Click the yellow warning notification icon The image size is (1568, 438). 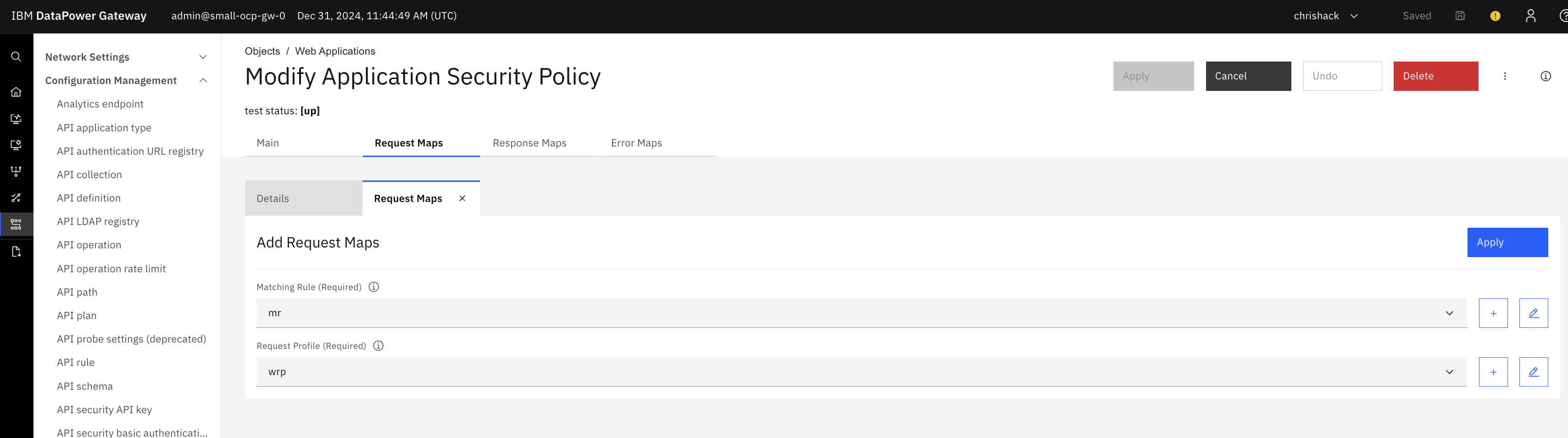[x=1495, y=16]
